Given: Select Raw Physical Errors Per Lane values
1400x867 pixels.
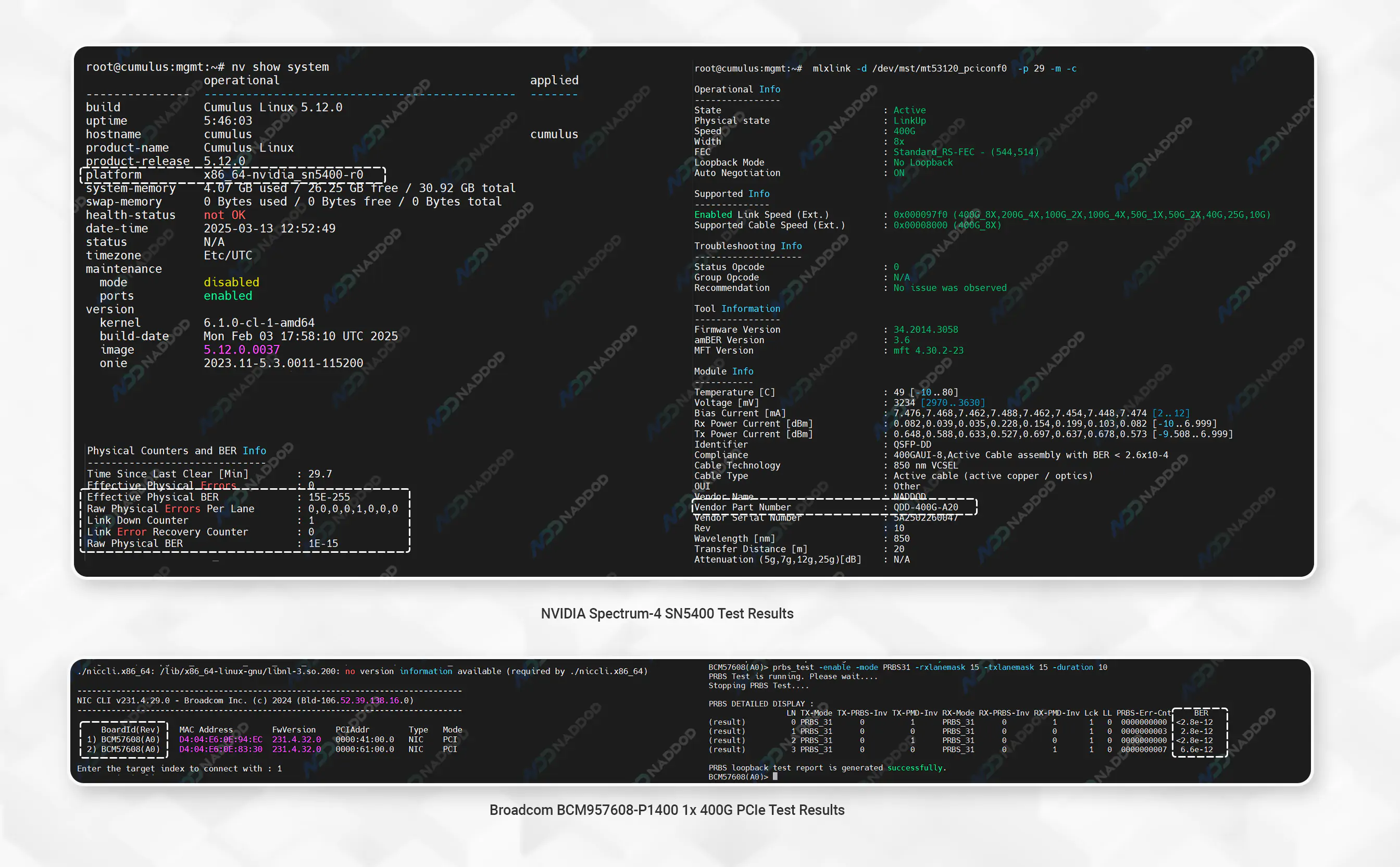Looking at the screenshot, I should [353, 509].
